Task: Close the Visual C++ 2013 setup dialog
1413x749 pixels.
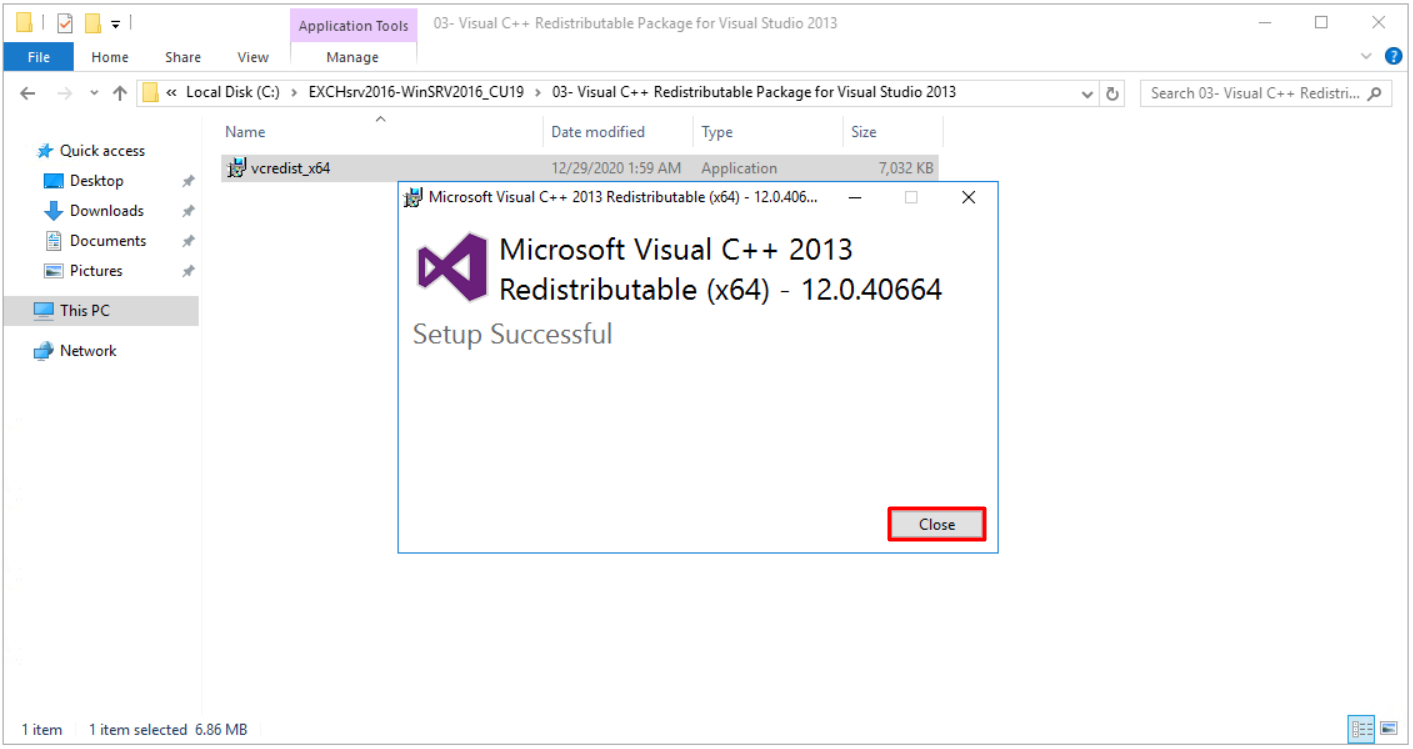Action: 936,524
